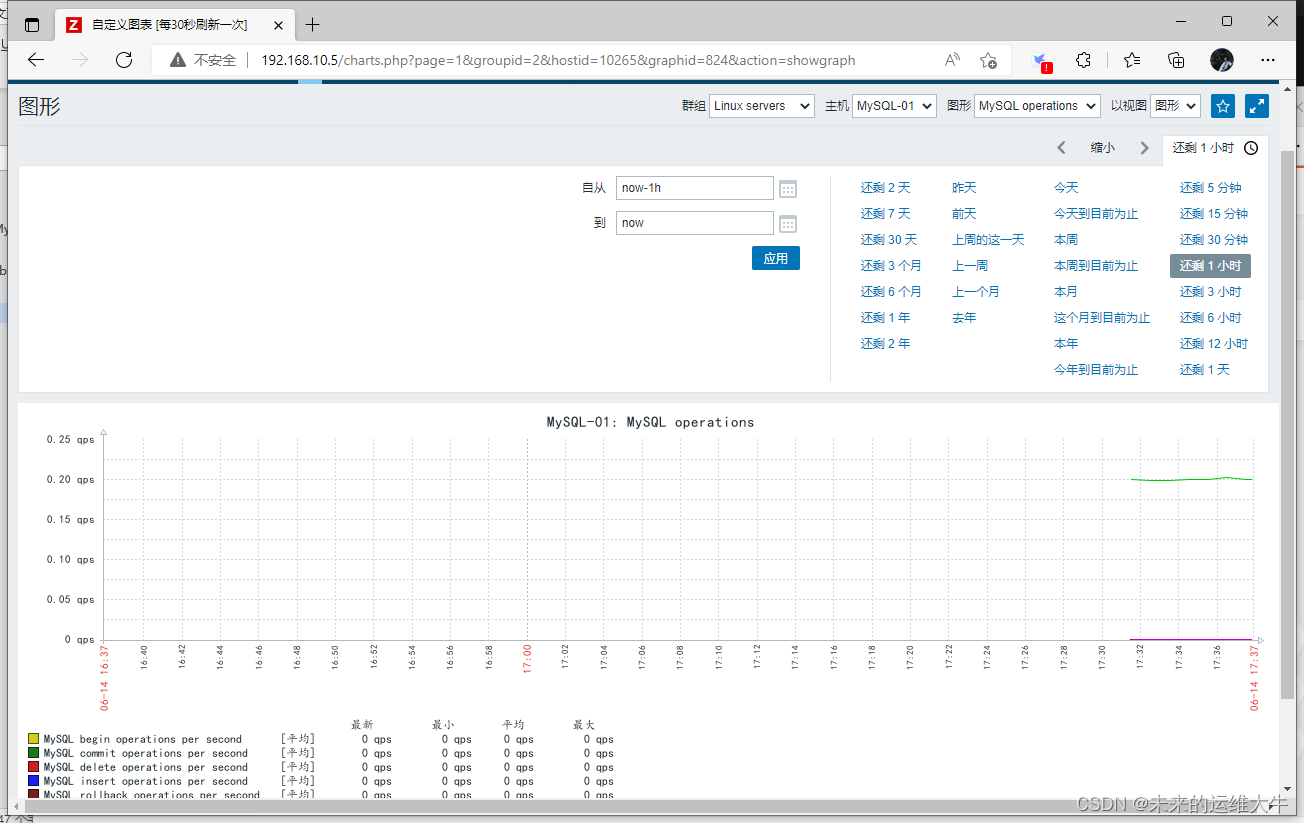Refresh the page with the reload icon
Viewport: 1304px width, 823px height.
[123, 60]
